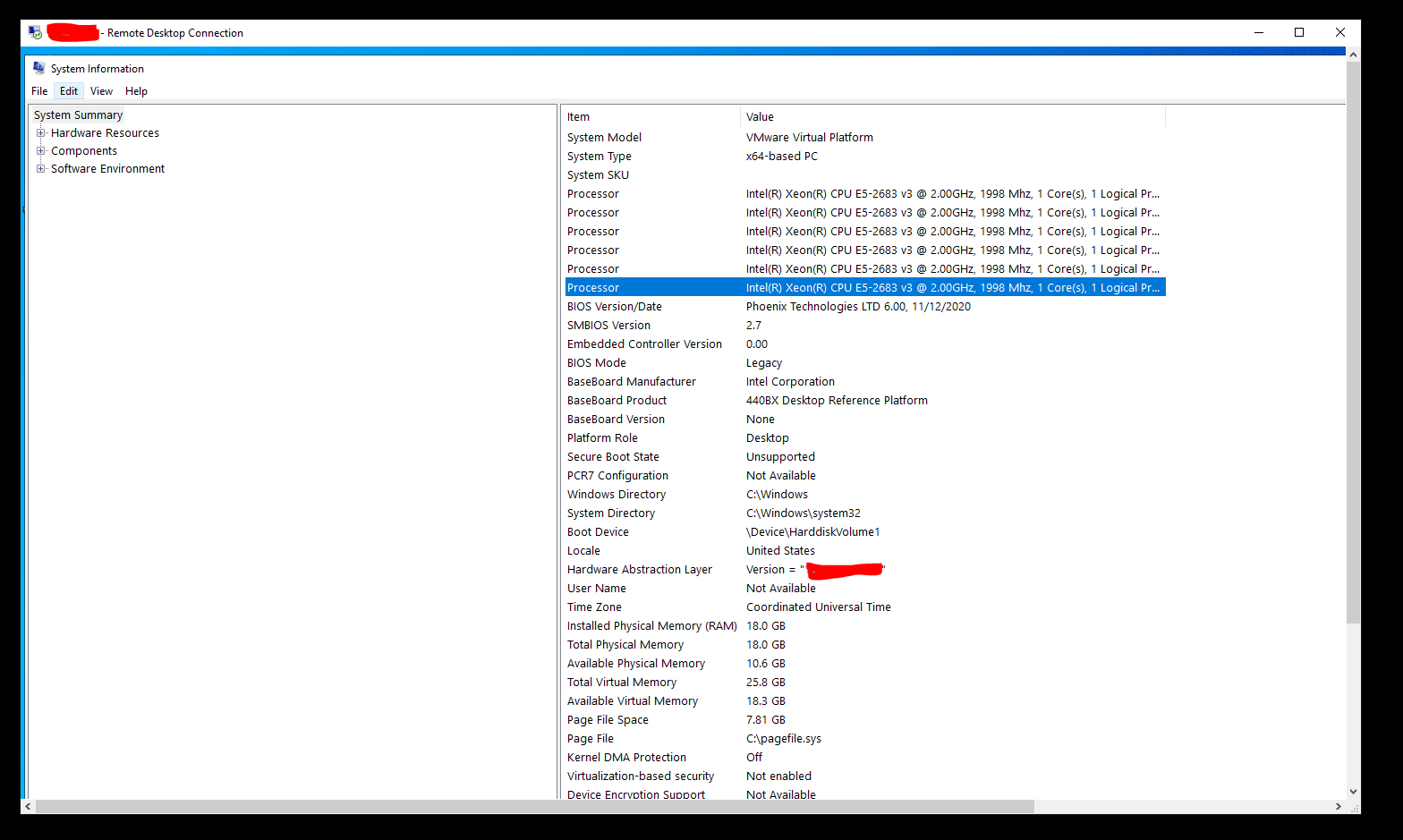The width and height of the screenshot is (1403, 840).
Task: Click the System Information app icon
Action: click(38, 68)
